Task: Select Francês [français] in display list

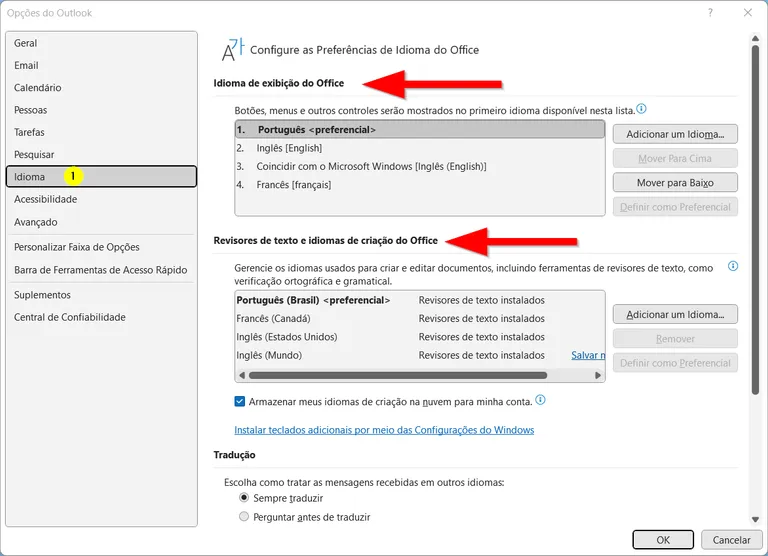Action: pyautogui.click(x=420, y=185)
